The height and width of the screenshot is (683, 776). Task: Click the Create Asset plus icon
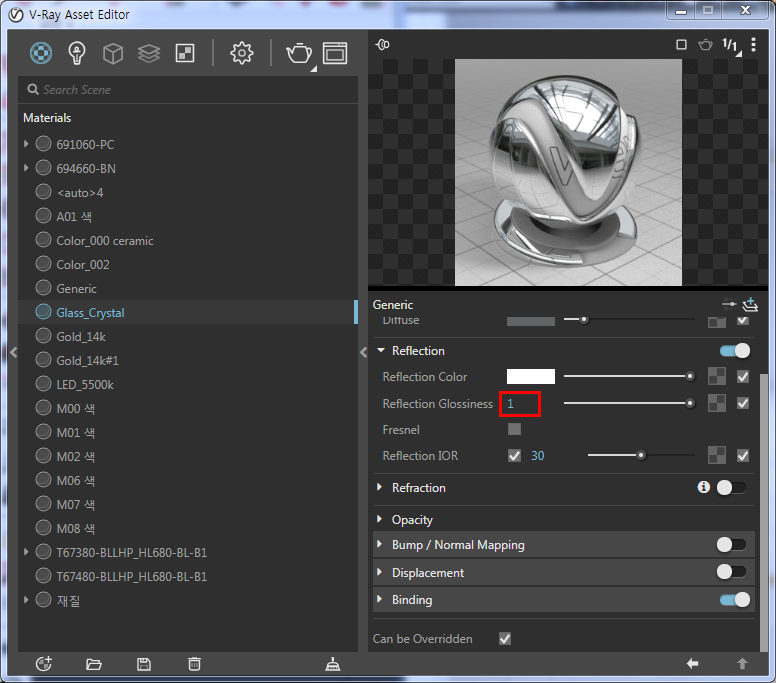click(x=44, y=664)
